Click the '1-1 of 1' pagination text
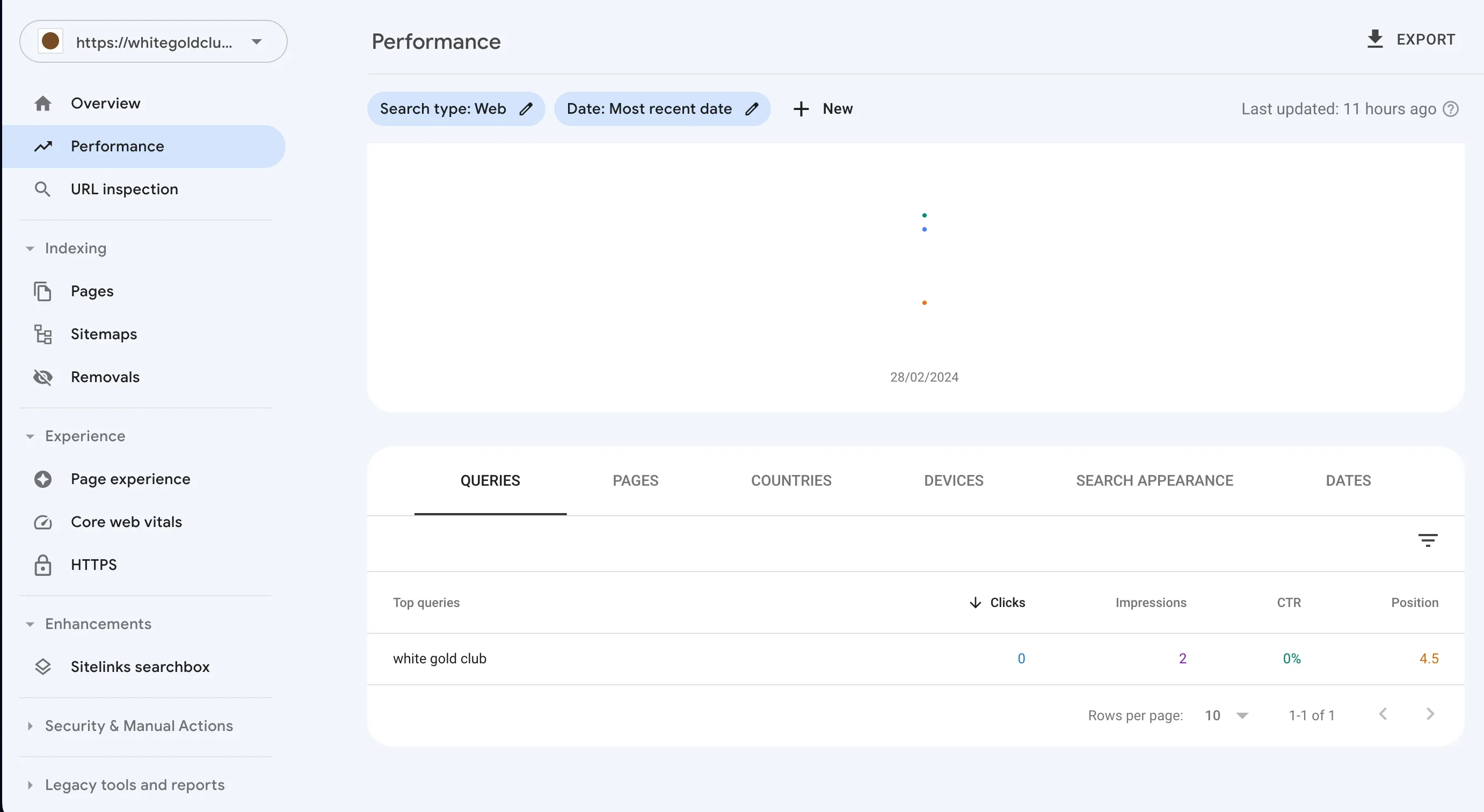Image resolution: width=1484 pixels, height=812 pixels. coord(1311,715)
